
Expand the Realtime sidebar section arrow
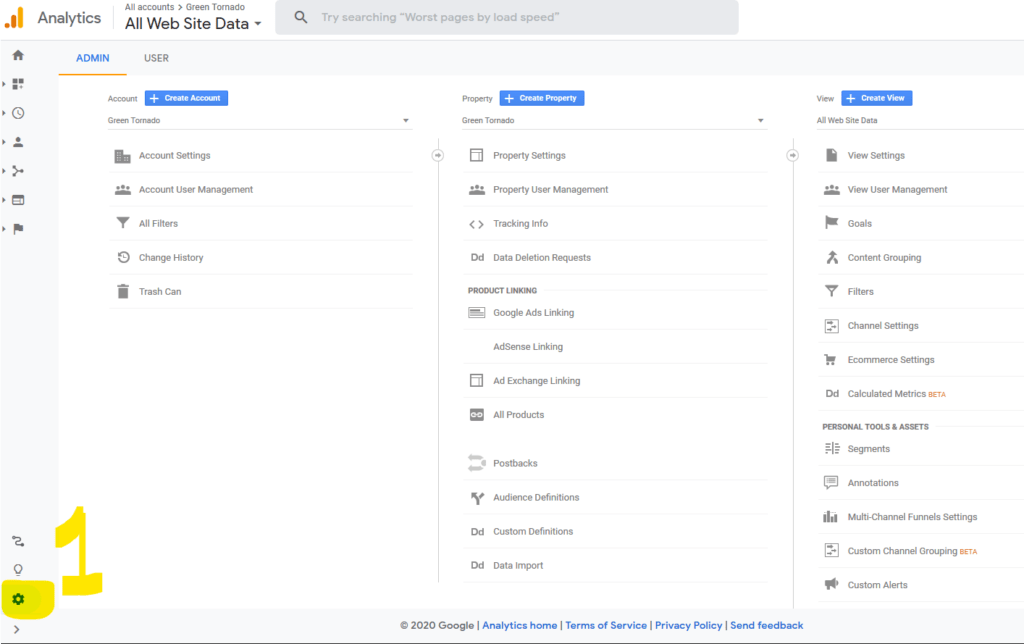[4, 113]
